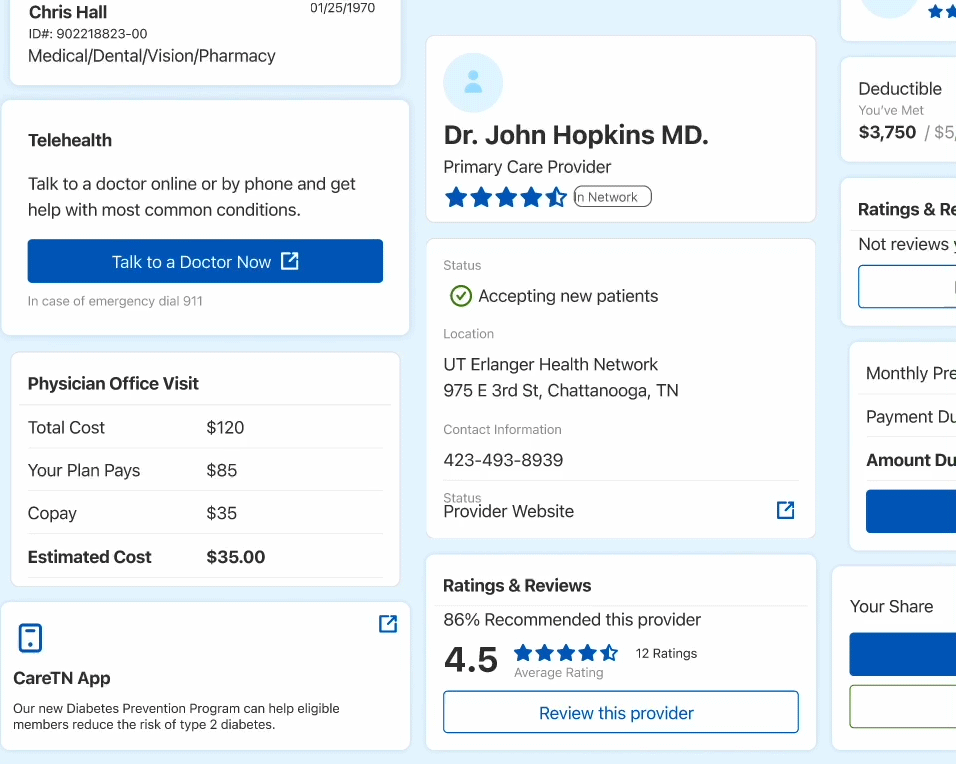Image resolution: width=956 pixels, height=764 pixels.
Task: Click green checkmark beside Accepting new patients
Action: tap(460, 296)
